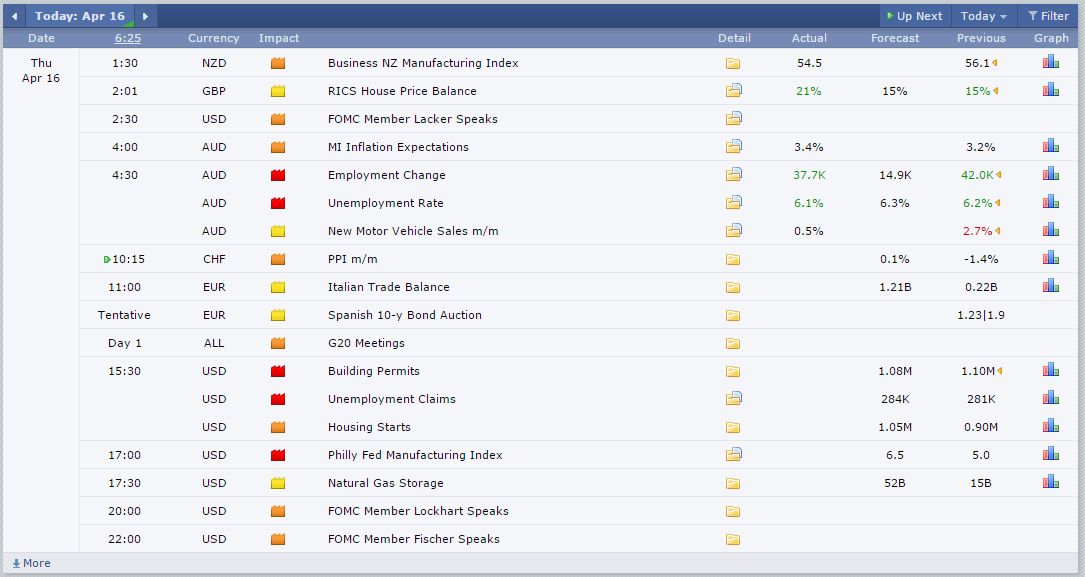Image resolution: width=1085 pixels, height=577 pixels.
Task: Click the Currency column header
Action: point(214,38)
